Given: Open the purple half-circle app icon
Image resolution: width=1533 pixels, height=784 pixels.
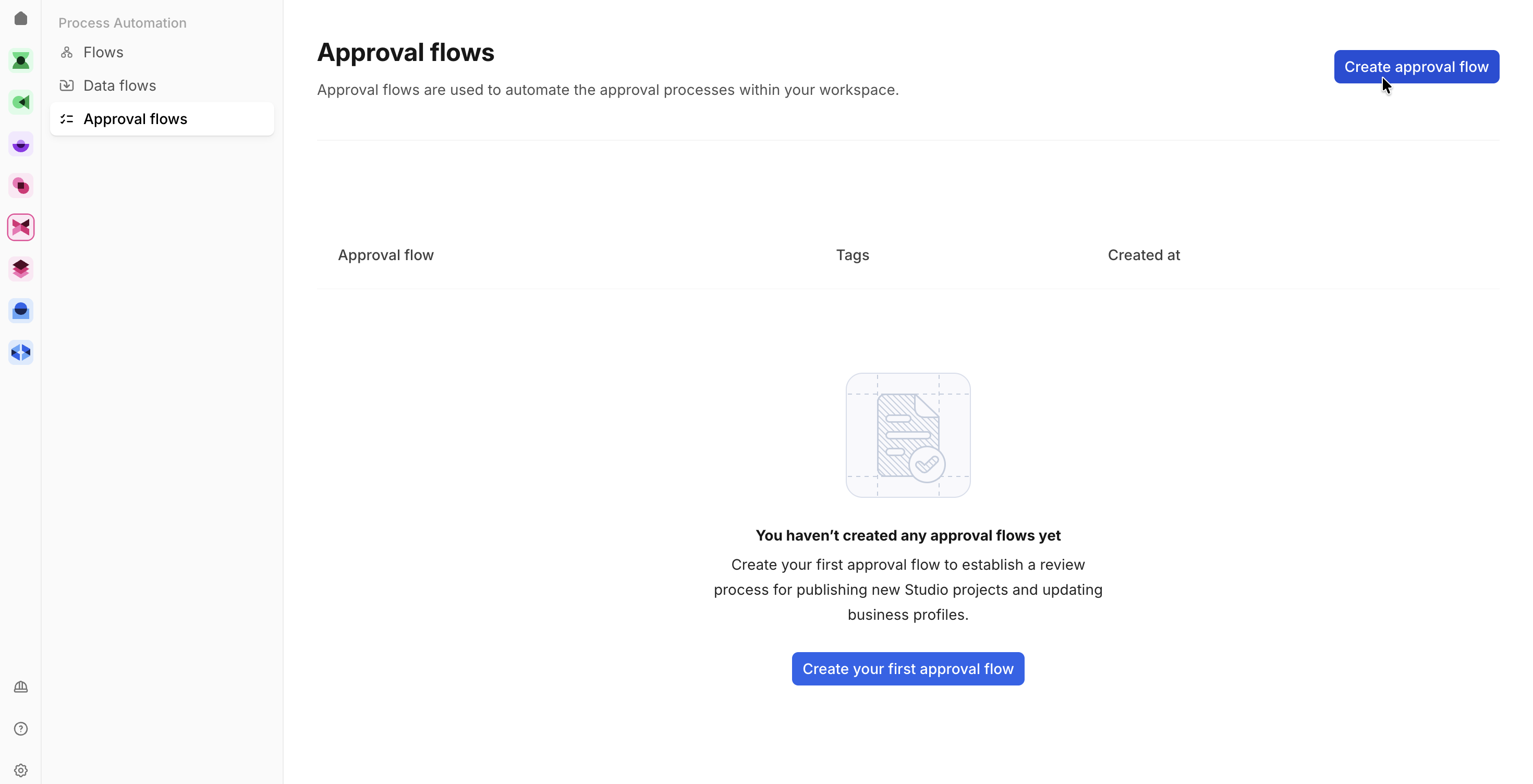Looking at the screenshot, I should [21, 144].
